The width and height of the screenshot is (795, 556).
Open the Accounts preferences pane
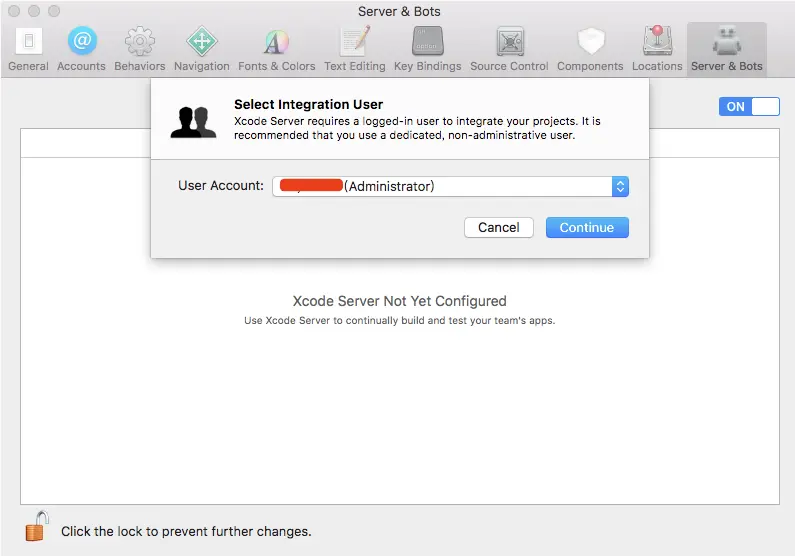pyautogui.click(x=82, y=49)
